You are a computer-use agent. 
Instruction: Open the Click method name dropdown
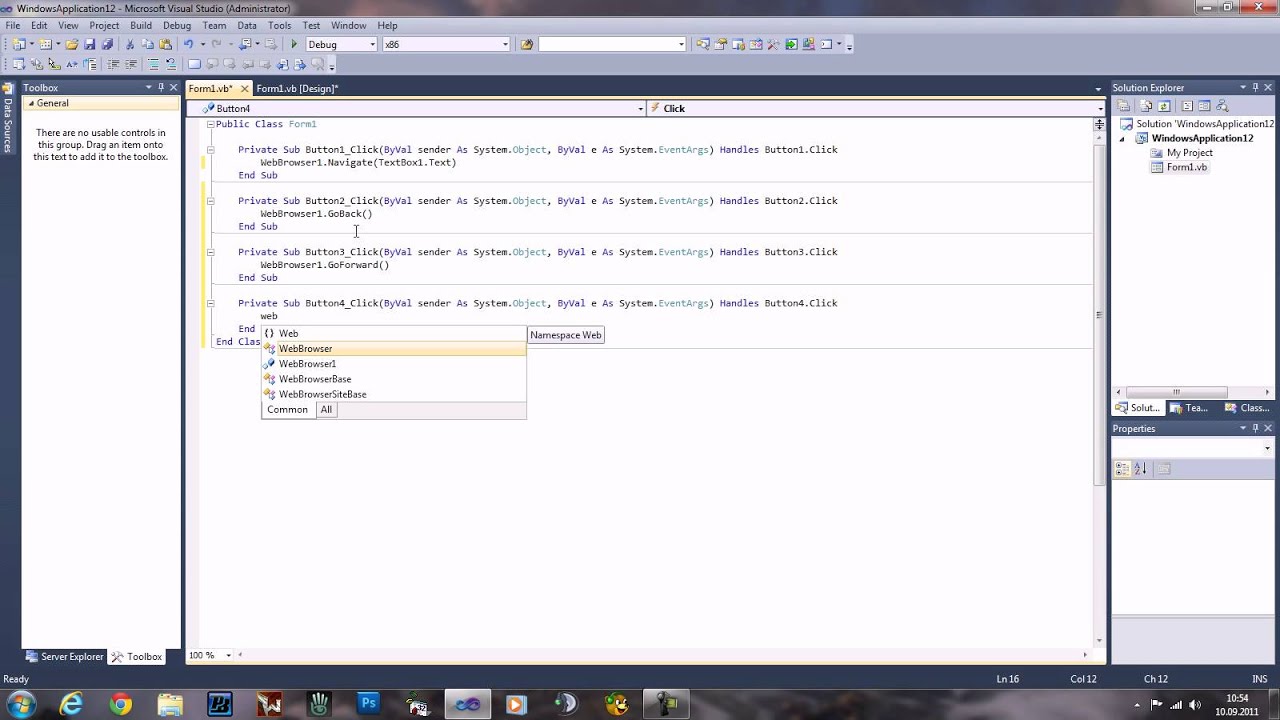click(x=1100, y=108)
